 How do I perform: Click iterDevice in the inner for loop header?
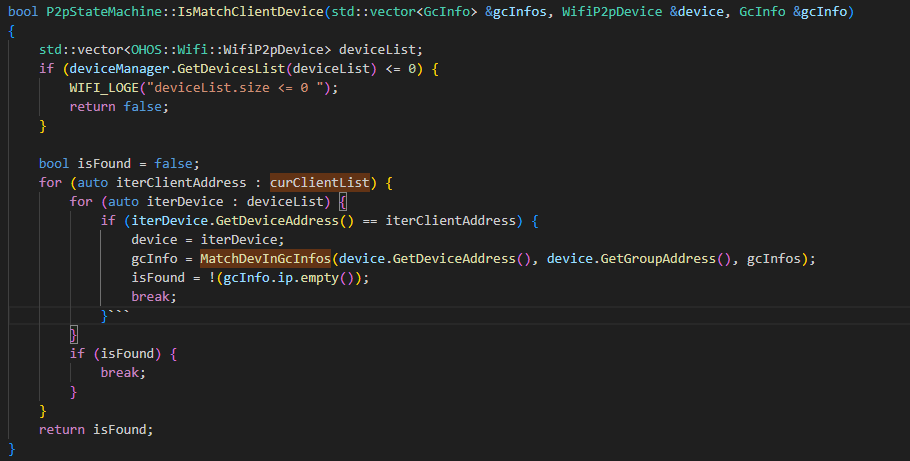185,201
